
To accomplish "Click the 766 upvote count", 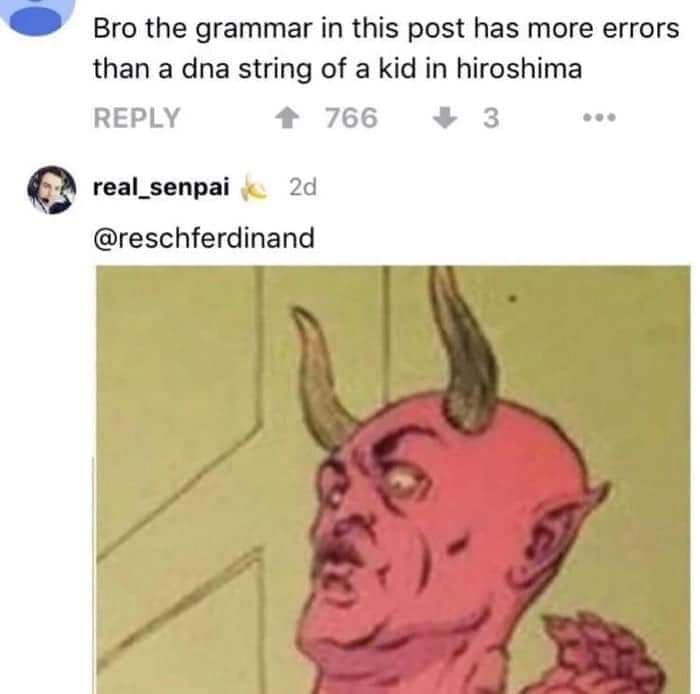I will coord(351,118).
